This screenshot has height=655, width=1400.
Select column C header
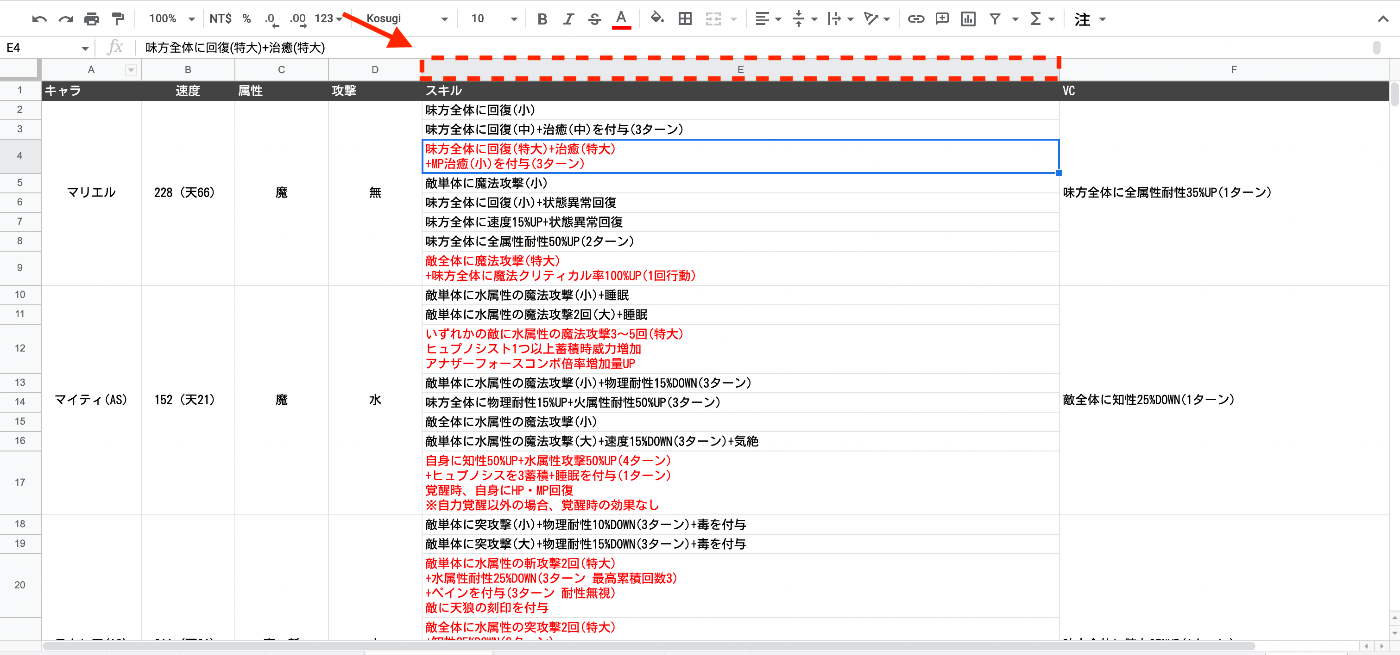click(x=281, y=69)
